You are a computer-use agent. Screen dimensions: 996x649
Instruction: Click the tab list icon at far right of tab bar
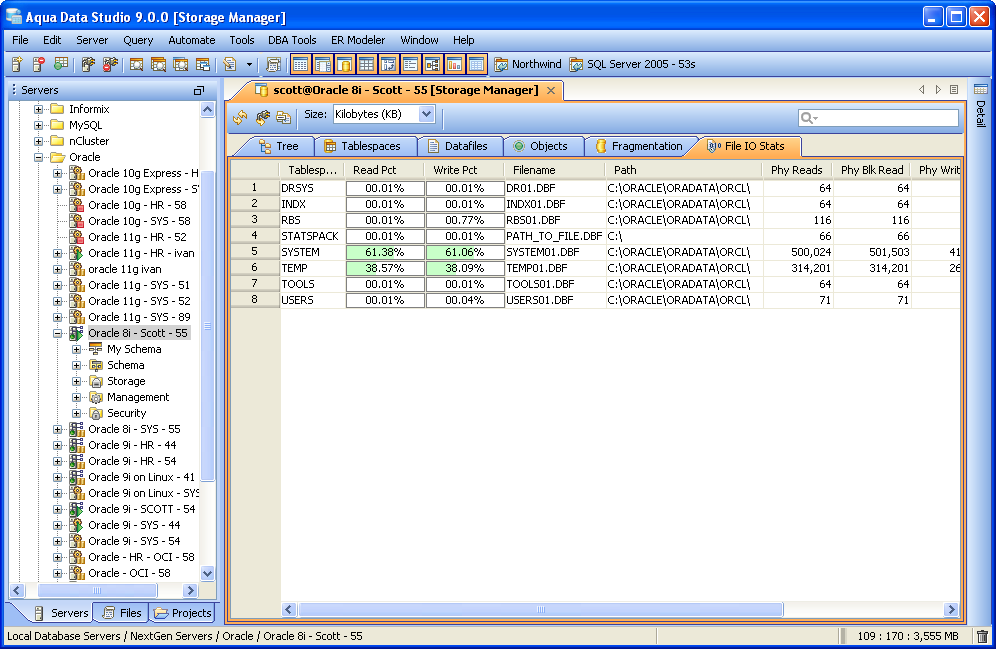tap(954, 90)
